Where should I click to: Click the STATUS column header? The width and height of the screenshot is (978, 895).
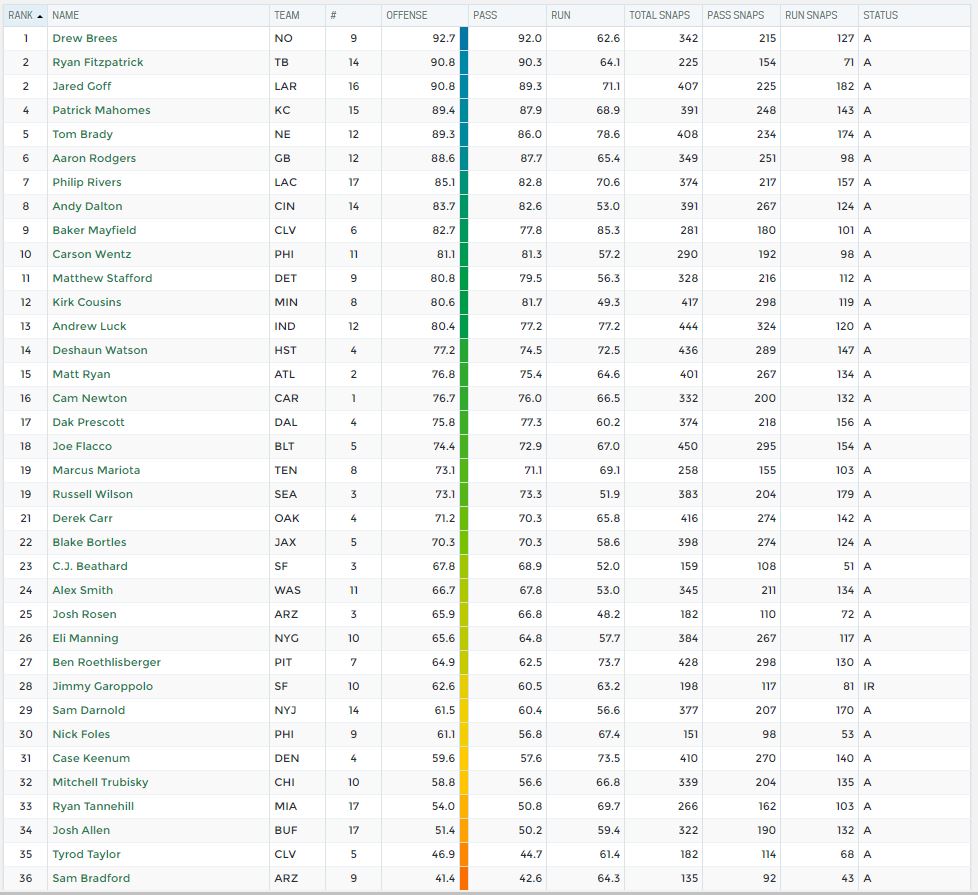pyautogui.click(x=880, y=16)
